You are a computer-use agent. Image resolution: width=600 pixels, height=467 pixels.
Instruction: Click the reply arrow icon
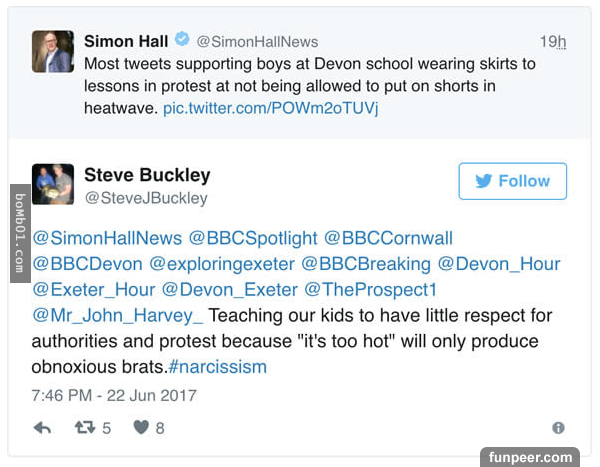42,427
